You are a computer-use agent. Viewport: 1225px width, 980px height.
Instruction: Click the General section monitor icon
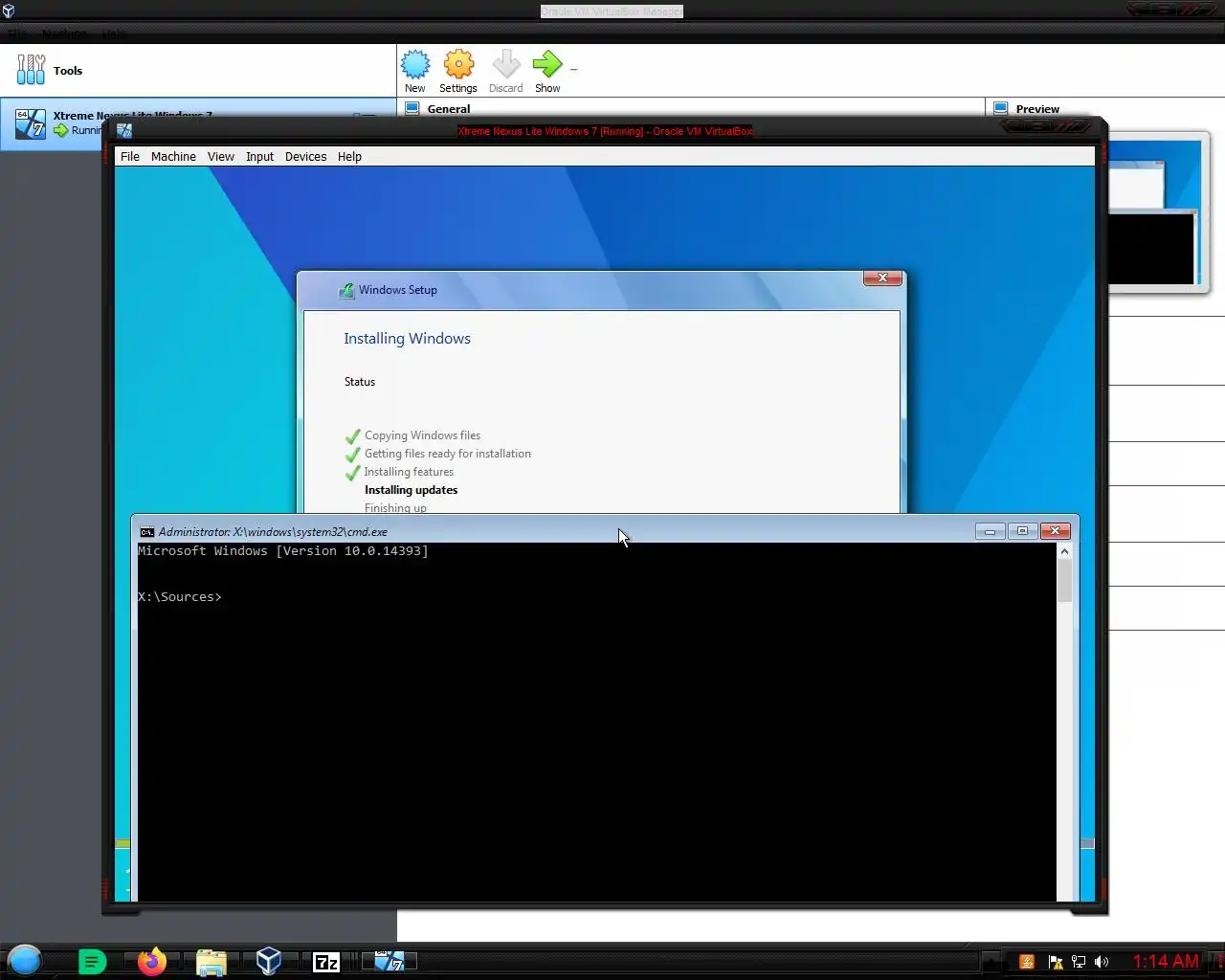tap(412, 108)
